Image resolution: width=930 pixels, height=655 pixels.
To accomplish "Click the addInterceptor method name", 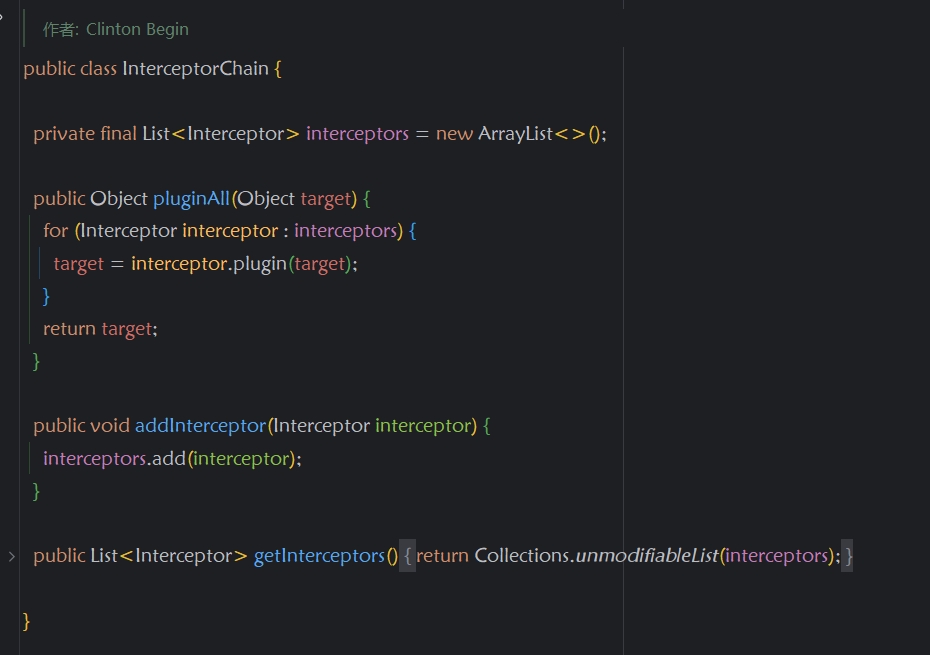I will tap(200, 426).
